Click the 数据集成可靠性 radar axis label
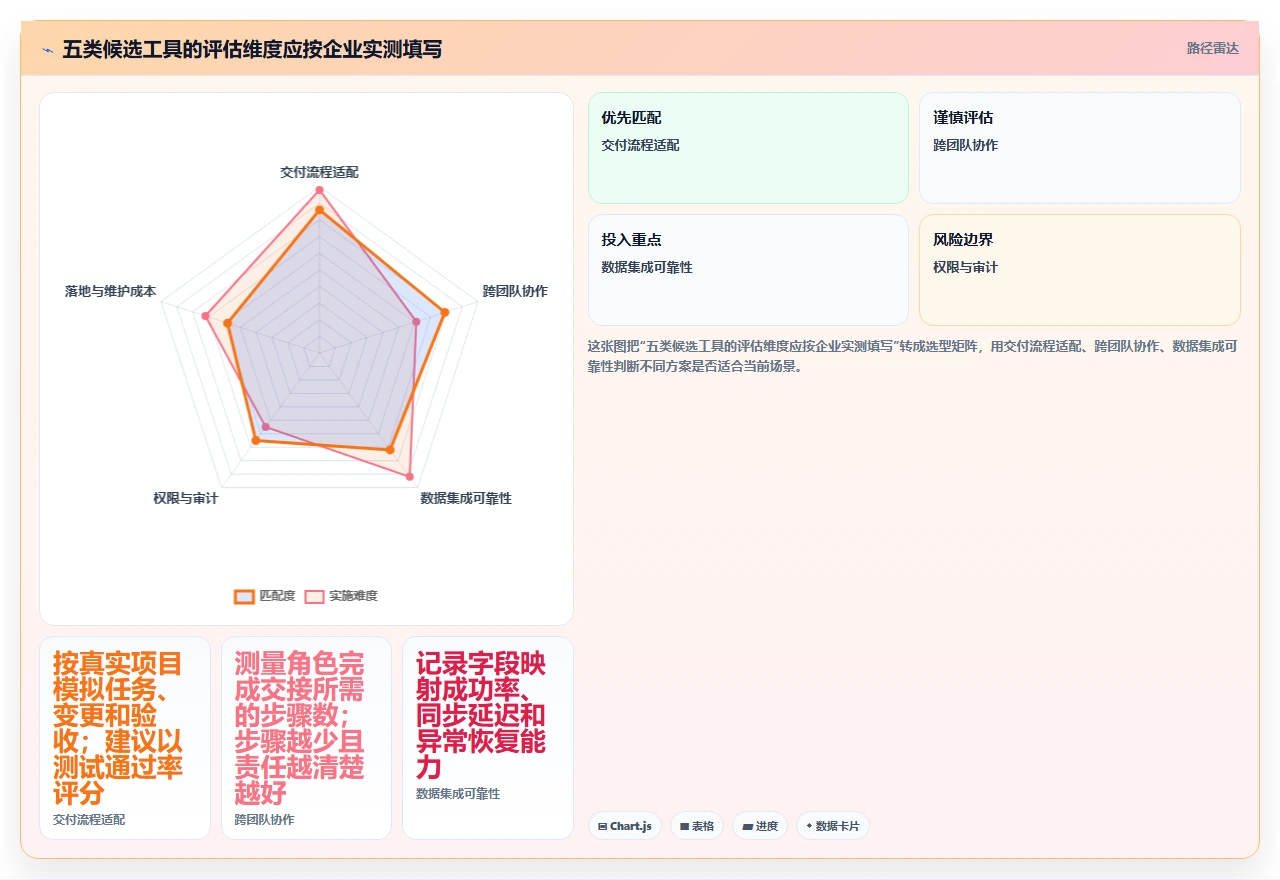1280x880 pixels. click(466, 498)
